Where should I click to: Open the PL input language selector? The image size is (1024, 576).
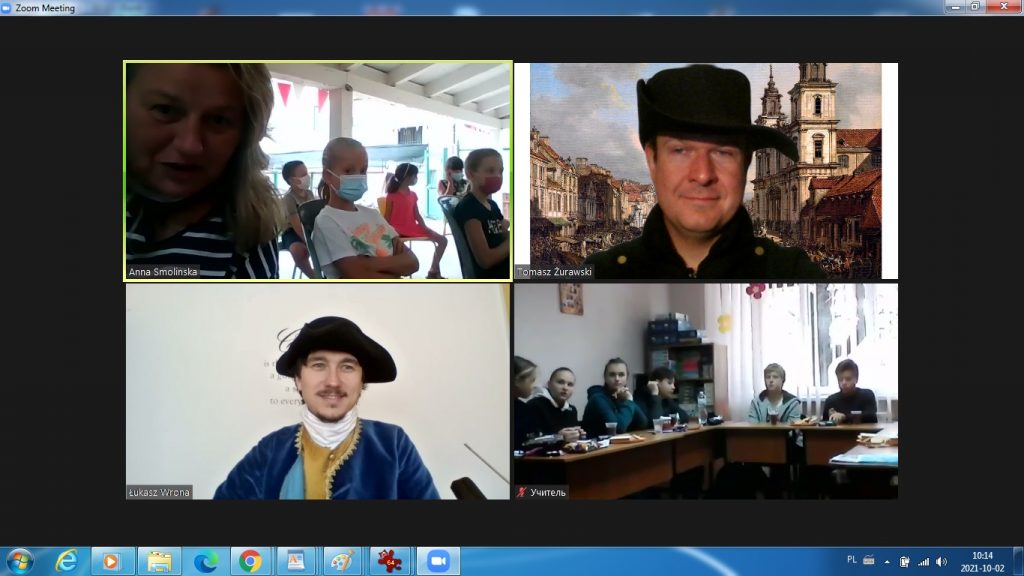coord(852,561)
